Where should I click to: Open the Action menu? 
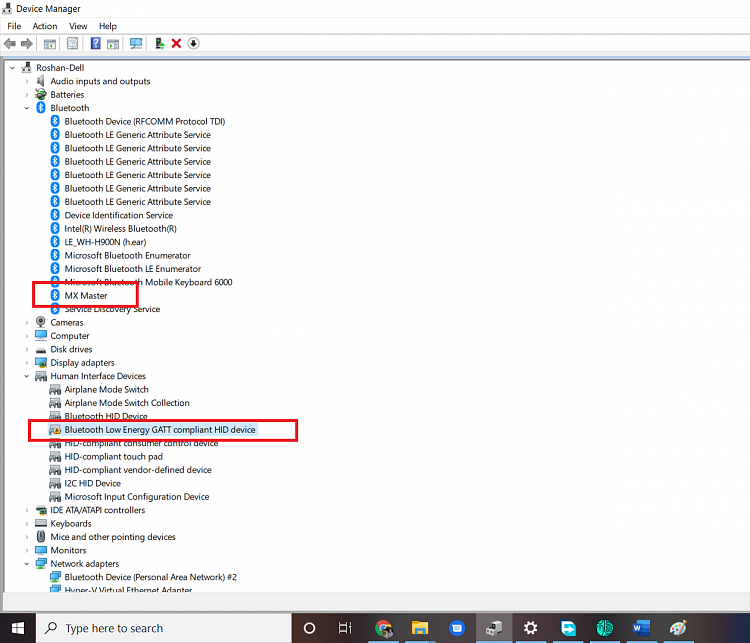[45, 26]
